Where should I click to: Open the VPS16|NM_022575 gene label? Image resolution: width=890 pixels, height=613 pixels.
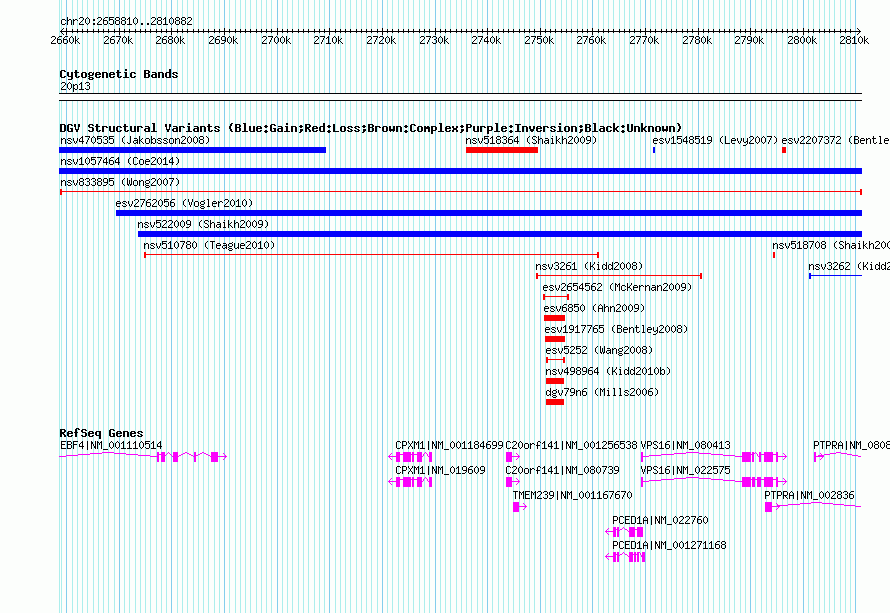[685, 471]
